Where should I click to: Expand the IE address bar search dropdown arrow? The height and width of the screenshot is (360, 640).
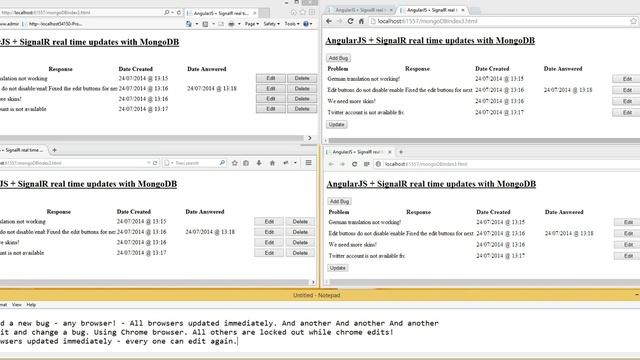[x=173, y=13]
